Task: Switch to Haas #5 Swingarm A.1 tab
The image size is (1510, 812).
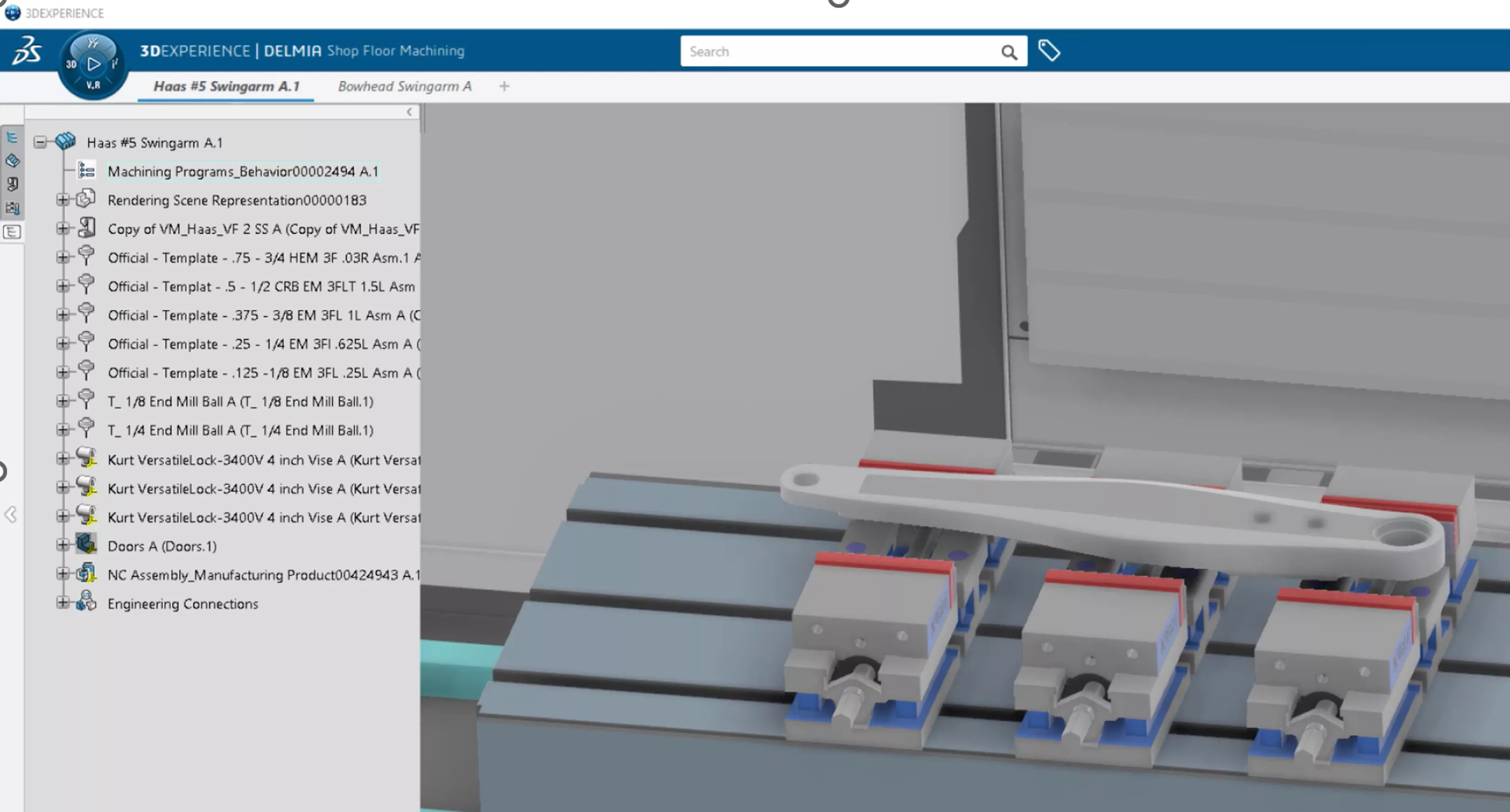Action: point(226,86)
